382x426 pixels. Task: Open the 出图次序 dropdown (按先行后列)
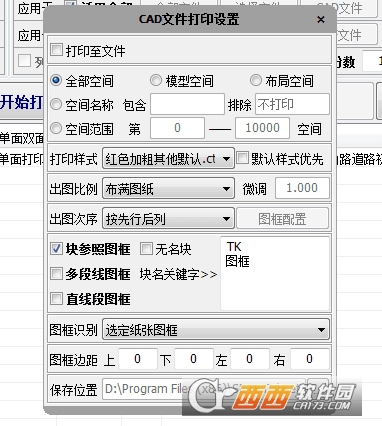pos(168,219)
